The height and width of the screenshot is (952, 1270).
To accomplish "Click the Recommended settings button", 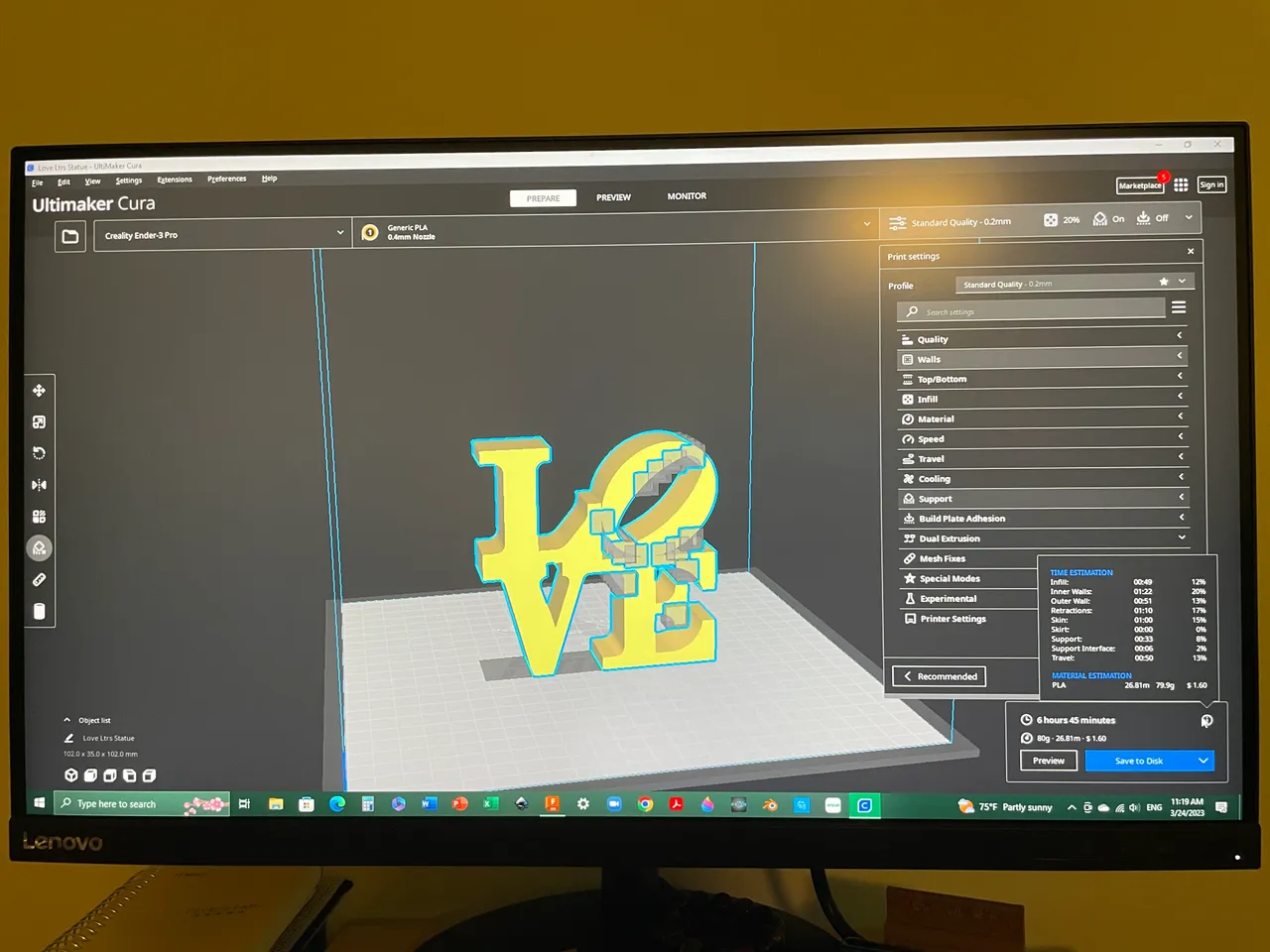I will [x=938, y=675].
